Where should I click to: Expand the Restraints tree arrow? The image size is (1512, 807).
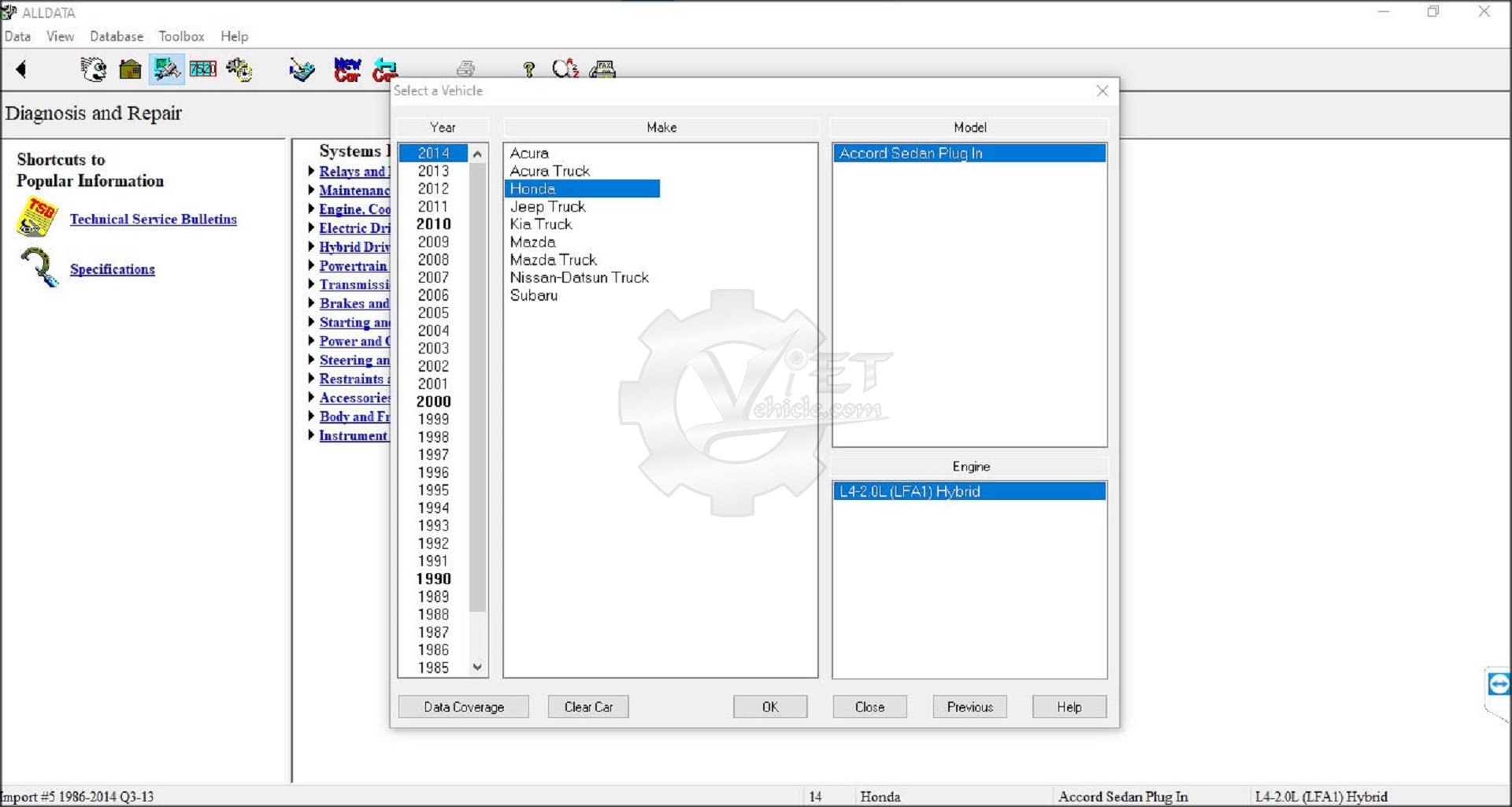click(311, 378)
